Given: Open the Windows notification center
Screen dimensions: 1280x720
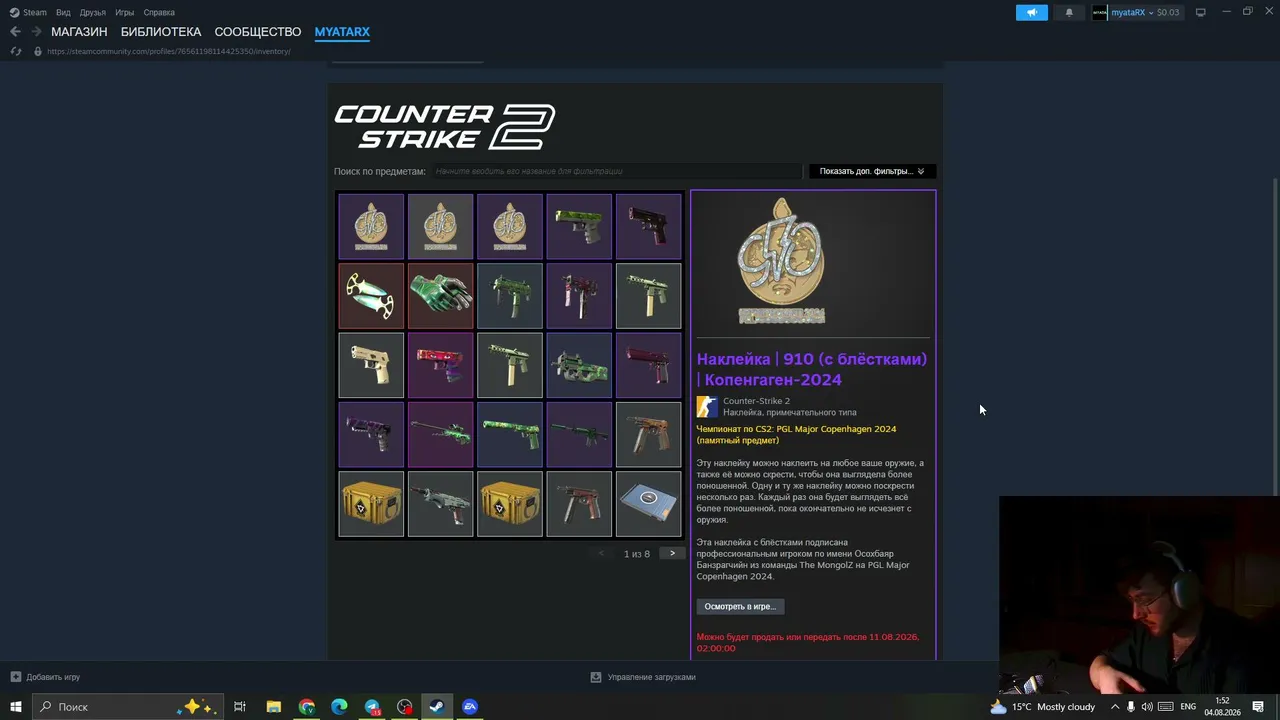Looking at the screenshot, I should point(1258,707).
